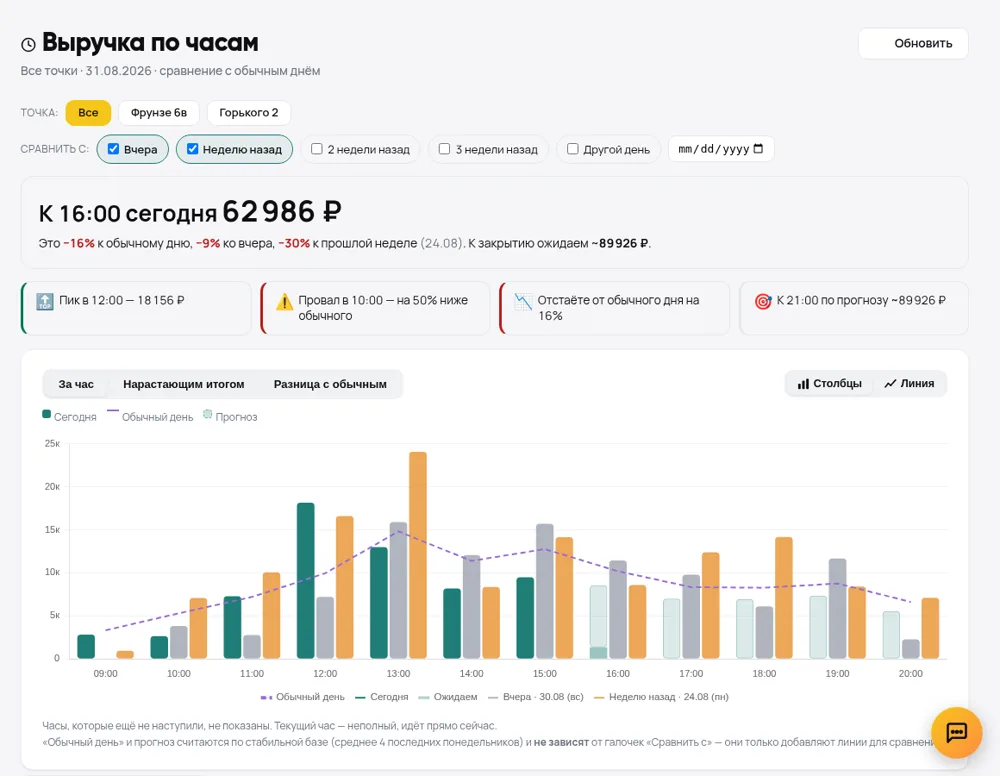Click the gray Вчера bar at 15:00

545,591
